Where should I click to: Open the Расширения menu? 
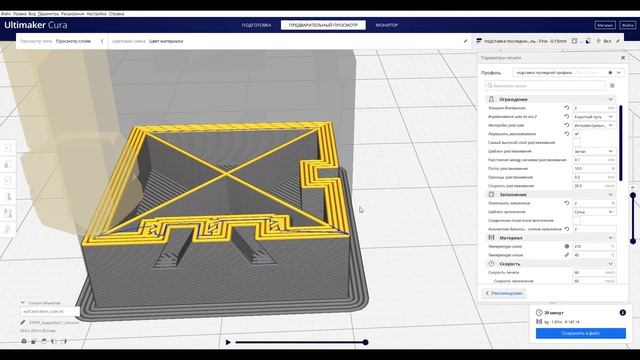73,13
